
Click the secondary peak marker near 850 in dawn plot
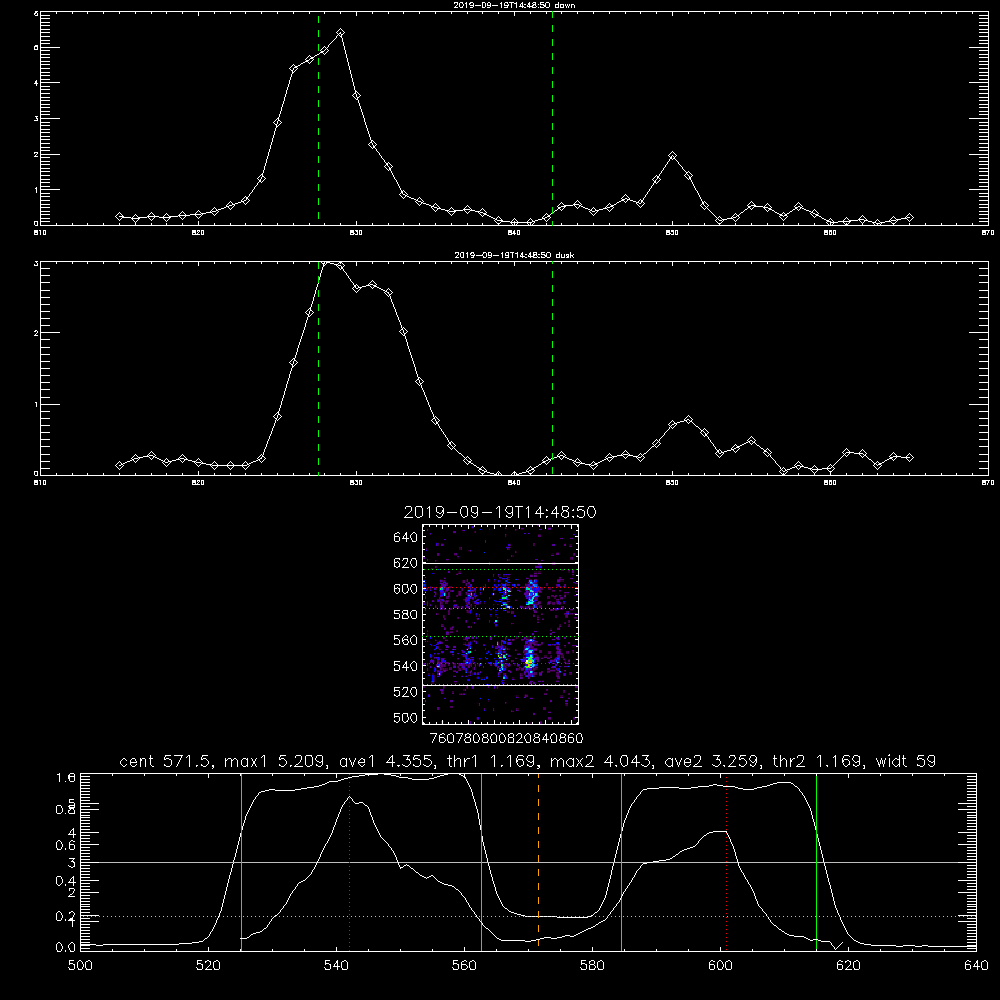point(672,156)
